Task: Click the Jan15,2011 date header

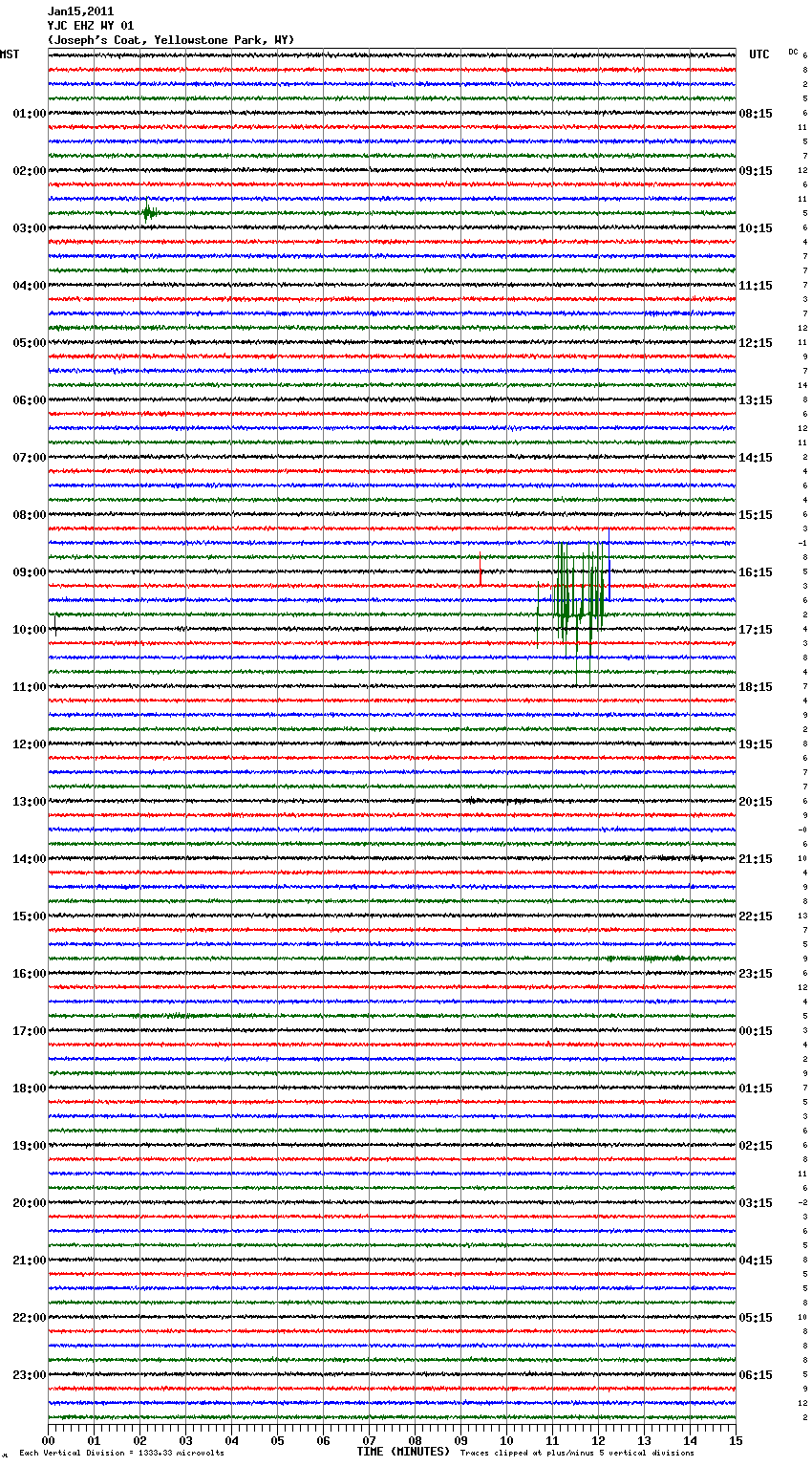Action: (80, 11)
